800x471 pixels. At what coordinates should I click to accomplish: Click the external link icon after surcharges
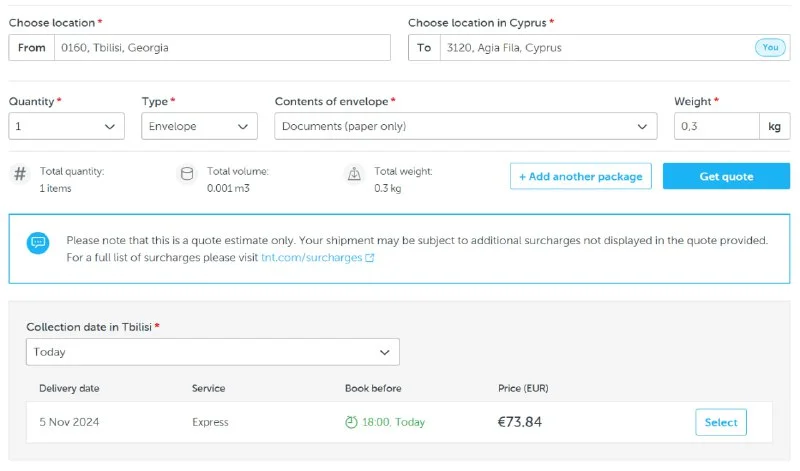tap(370, 258)
